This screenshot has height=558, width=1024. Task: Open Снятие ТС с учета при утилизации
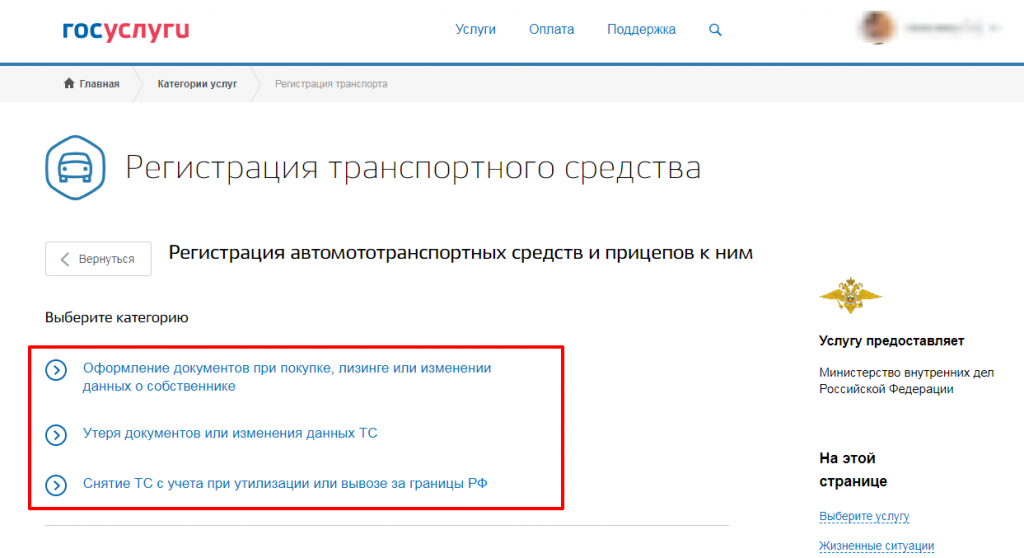click(285, 484)
